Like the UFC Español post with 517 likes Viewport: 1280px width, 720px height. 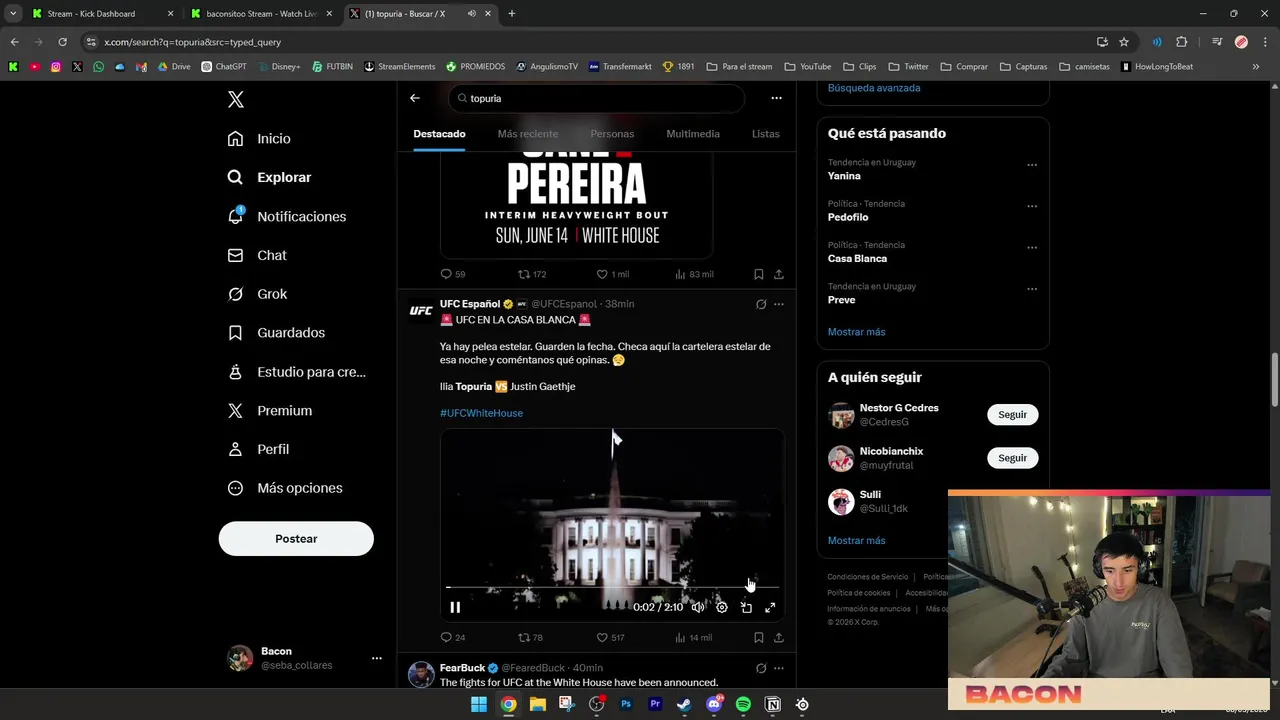[610, 637]
